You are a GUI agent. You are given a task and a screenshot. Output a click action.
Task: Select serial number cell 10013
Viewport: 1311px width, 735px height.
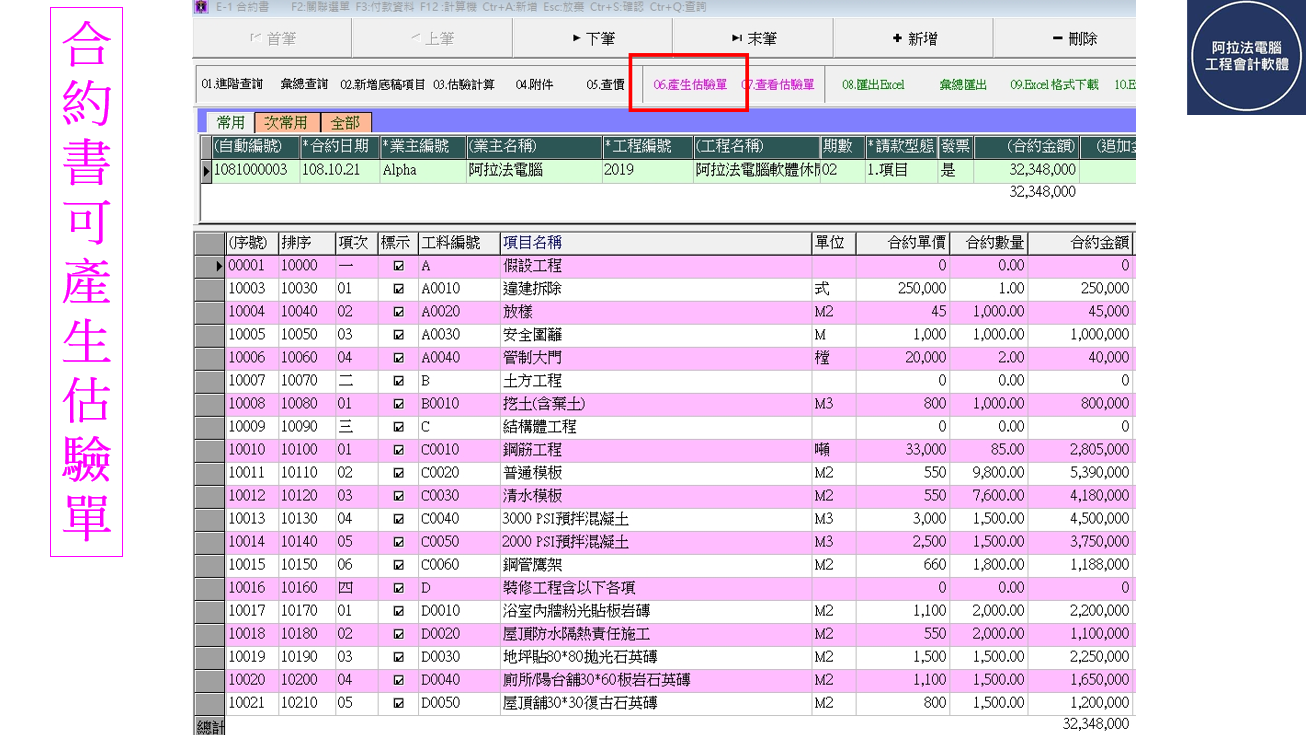click(x=251, y=520)
